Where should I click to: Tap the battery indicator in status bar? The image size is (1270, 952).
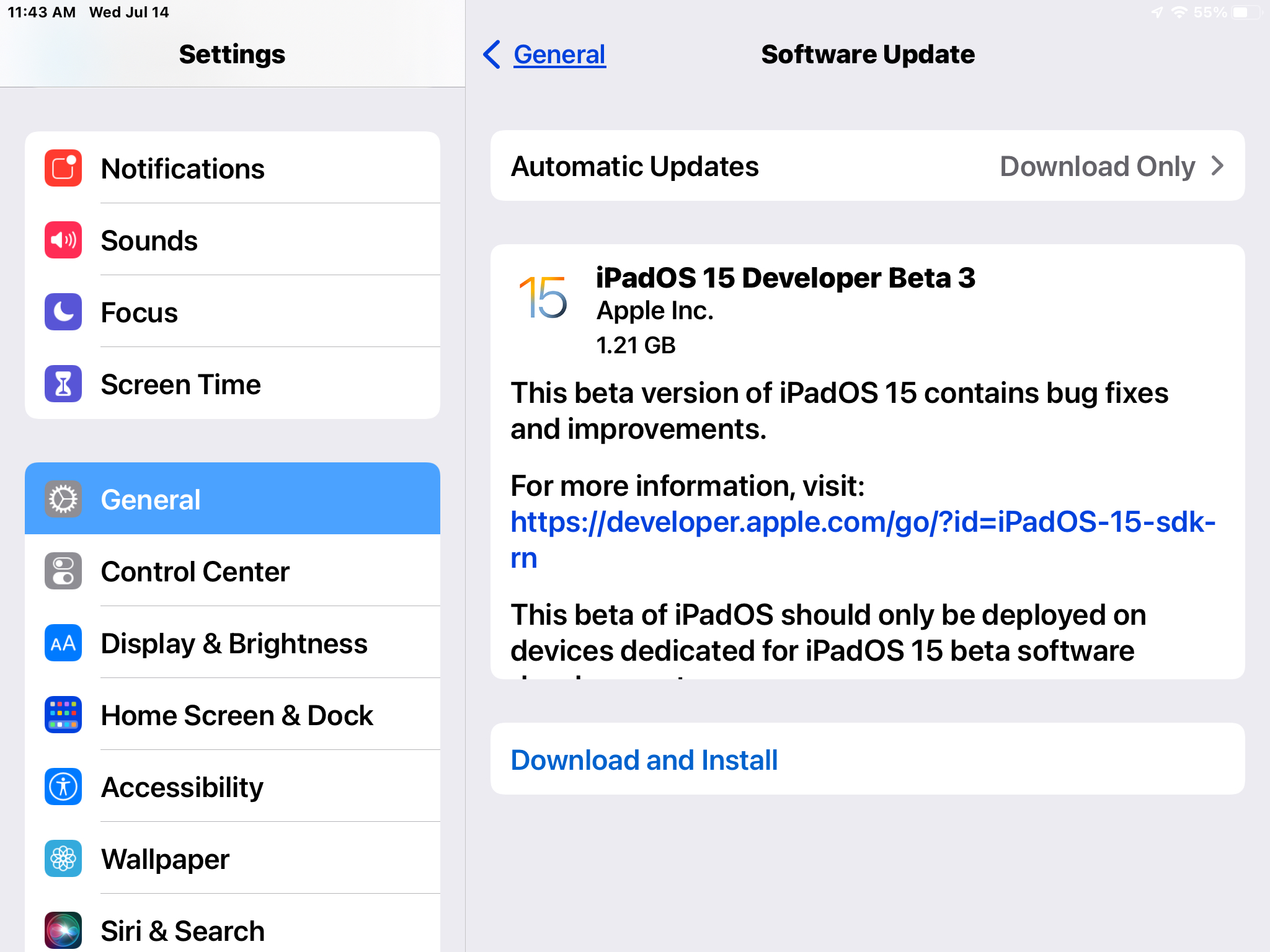pos(1245,12)
